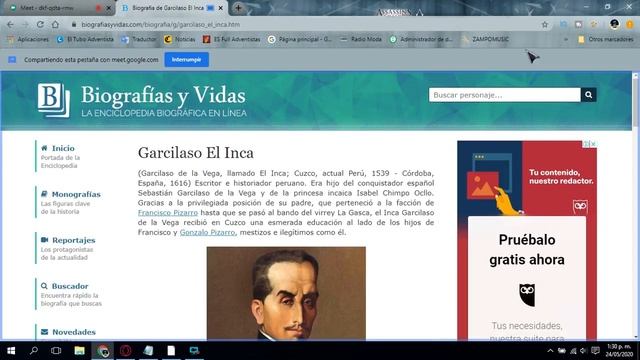640x360 pixels.
Task: Open ES Full Adventistas bookmark
Action: click(231, 39)
